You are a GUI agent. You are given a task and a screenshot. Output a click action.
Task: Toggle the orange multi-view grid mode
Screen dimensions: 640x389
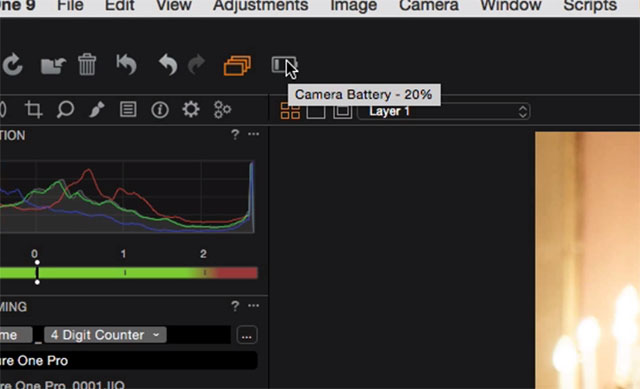pyautogui.click(x=290, y=111)
